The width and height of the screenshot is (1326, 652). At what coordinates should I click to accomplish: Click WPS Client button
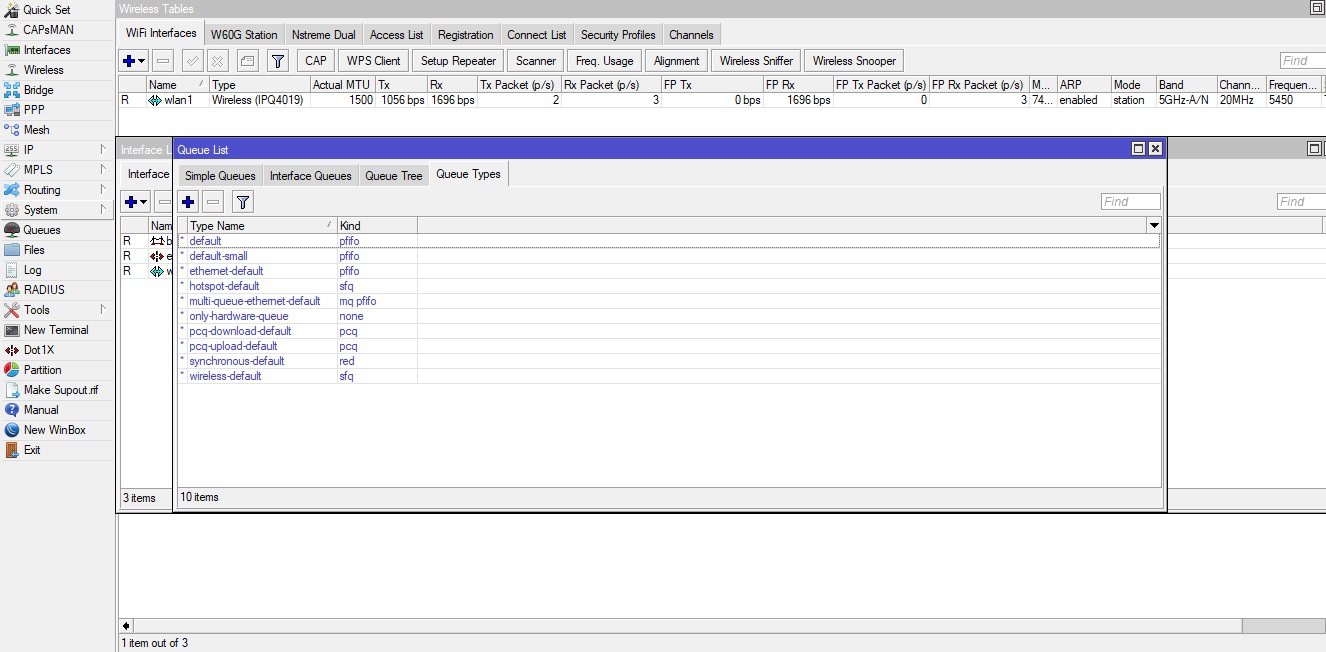click(x=374, y=61)
